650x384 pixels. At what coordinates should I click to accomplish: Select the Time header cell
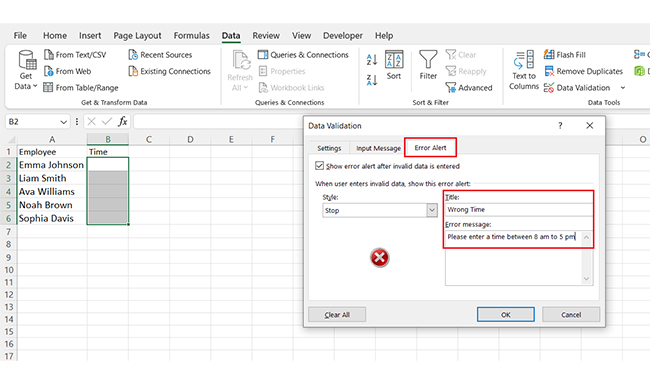(108, 152)
